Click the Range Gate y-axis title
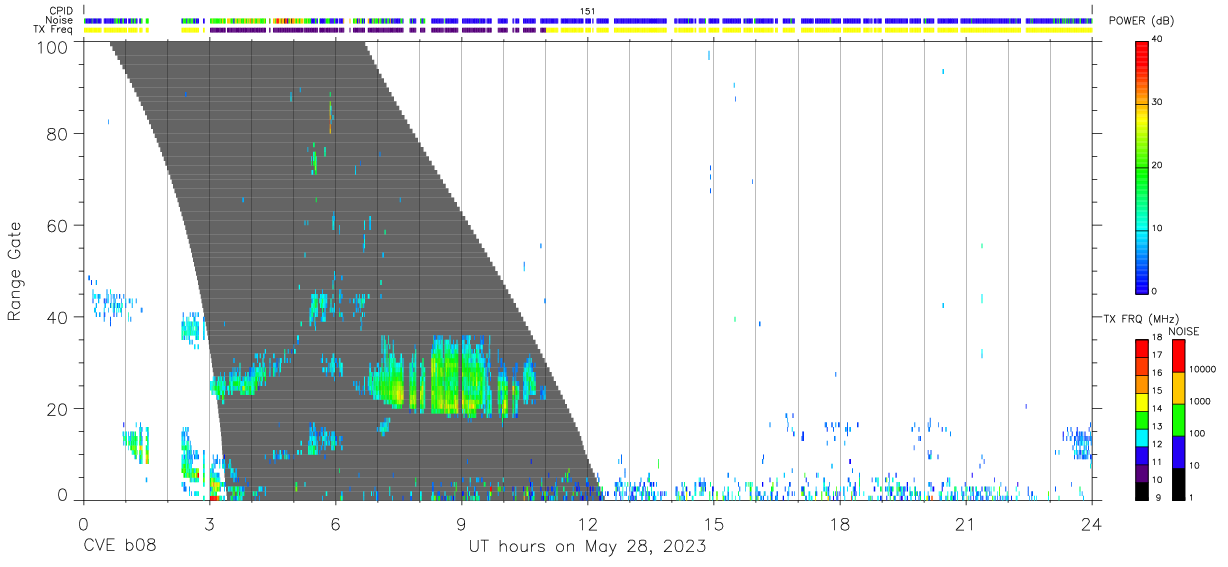The height and width of the screenshot is (567, 1228). [16, 271]
